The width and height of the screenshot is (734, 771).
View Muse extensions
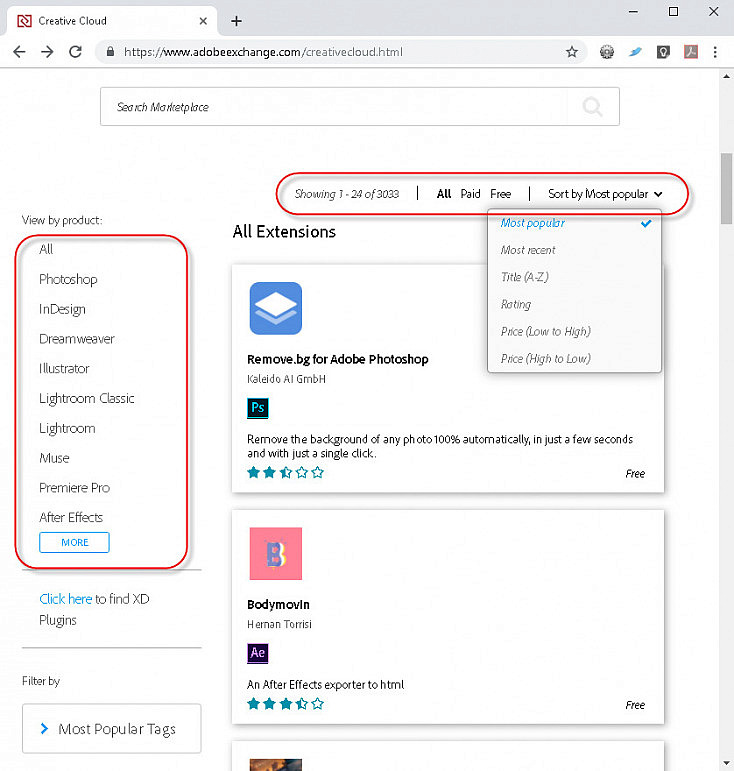click(54, 458)
